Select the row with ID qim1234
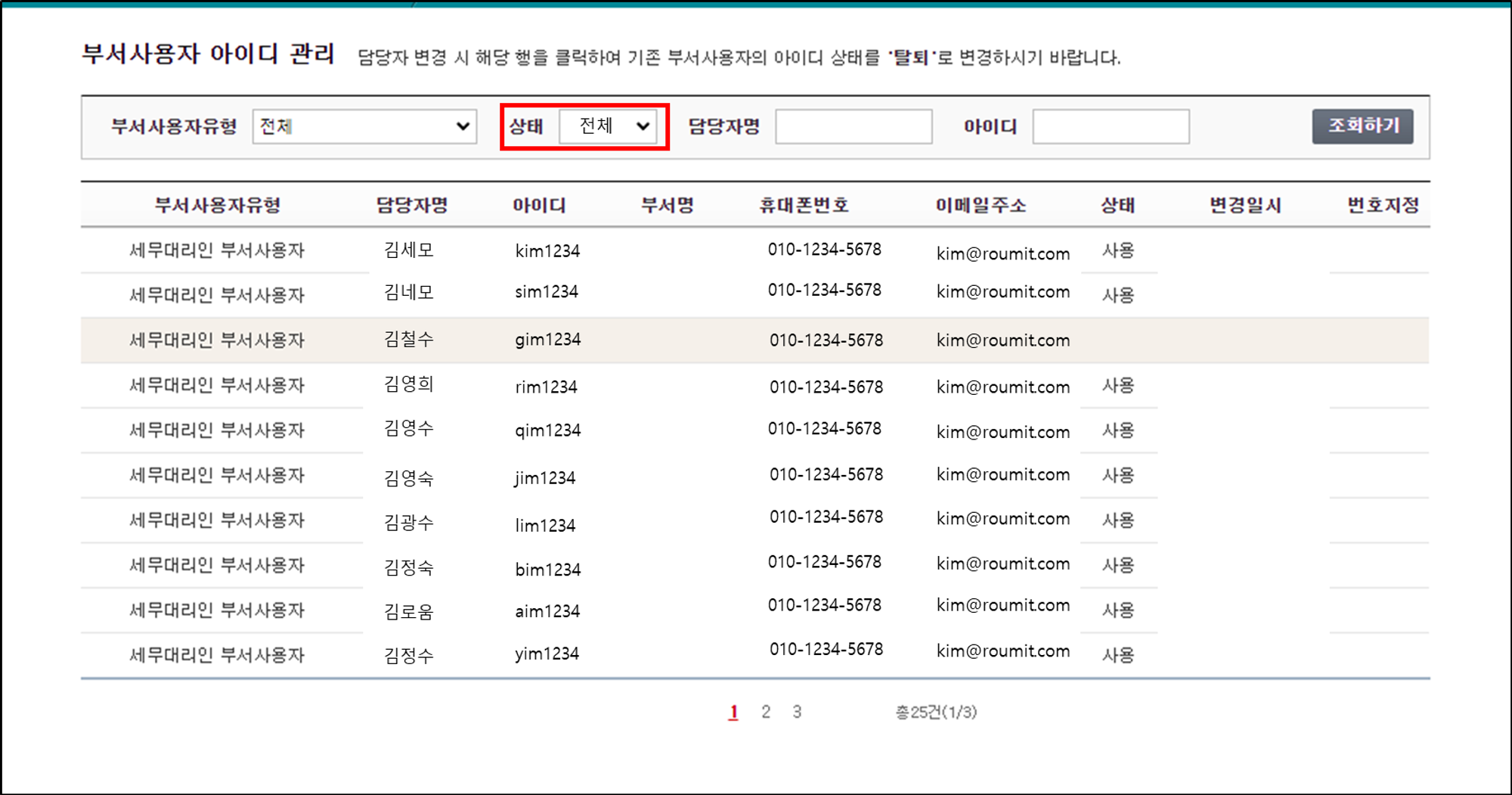The image size is (1512, 795). click(547, 430)
